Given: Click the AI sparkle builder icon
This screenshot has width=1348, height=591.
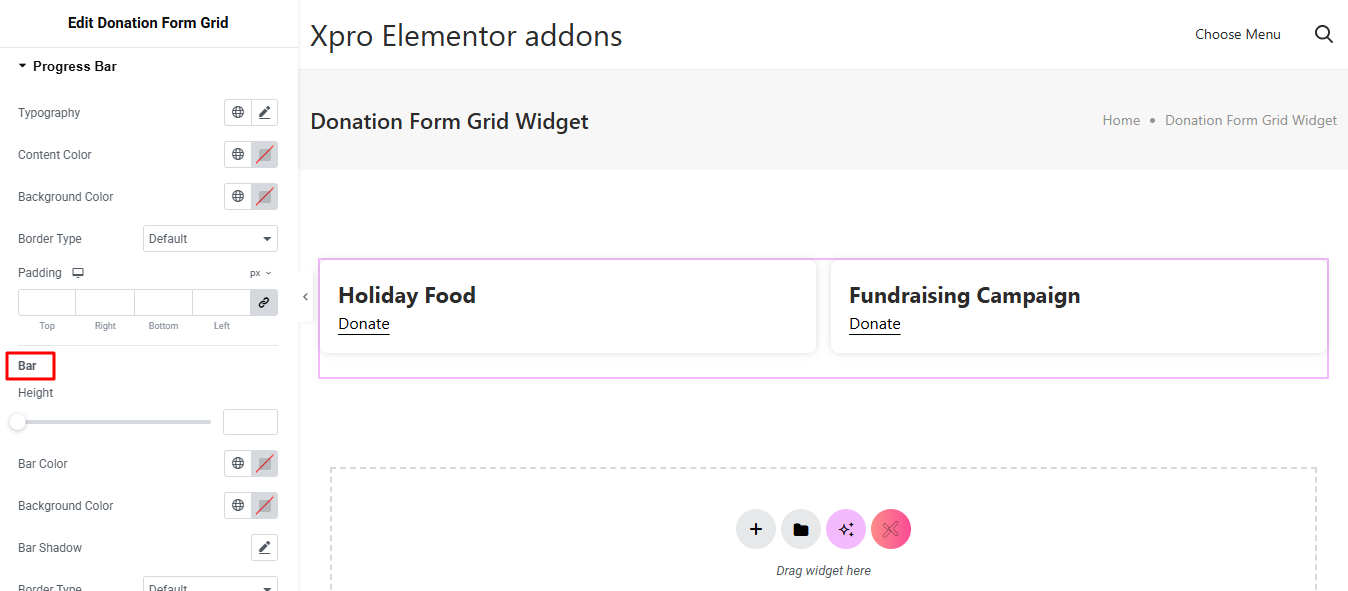Looking at the screenshot, I should coord(846,529).
